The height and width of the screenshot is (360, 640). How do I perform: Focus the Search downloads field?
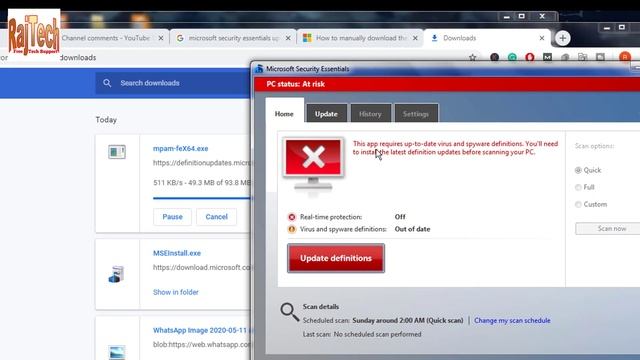[x=173, y=83]
